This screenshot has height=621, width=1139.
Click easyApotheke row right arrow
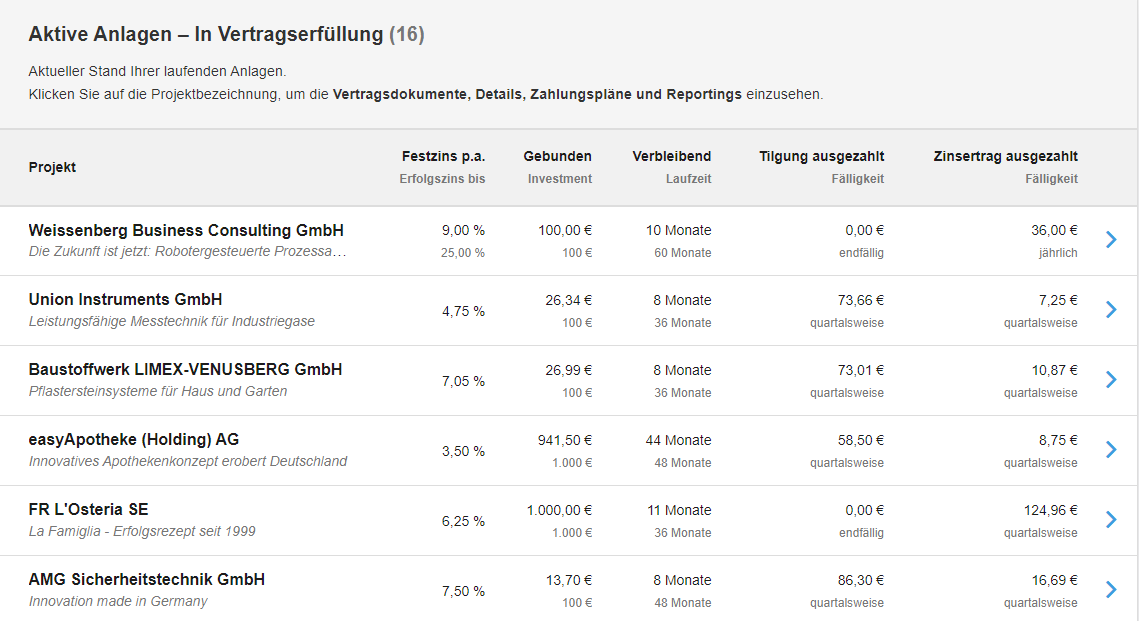click(1111, 450)
